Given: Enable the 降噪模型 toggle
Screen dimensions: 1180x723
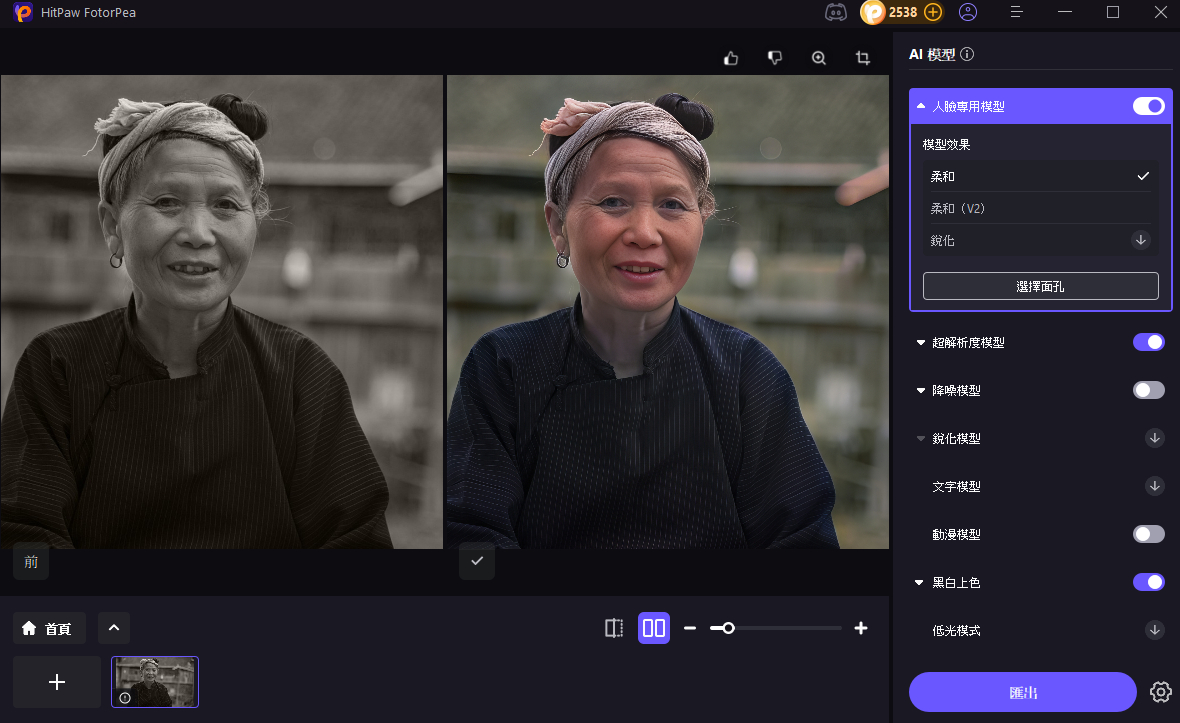Looking at the screenshot, I should tap(1148, 390).
